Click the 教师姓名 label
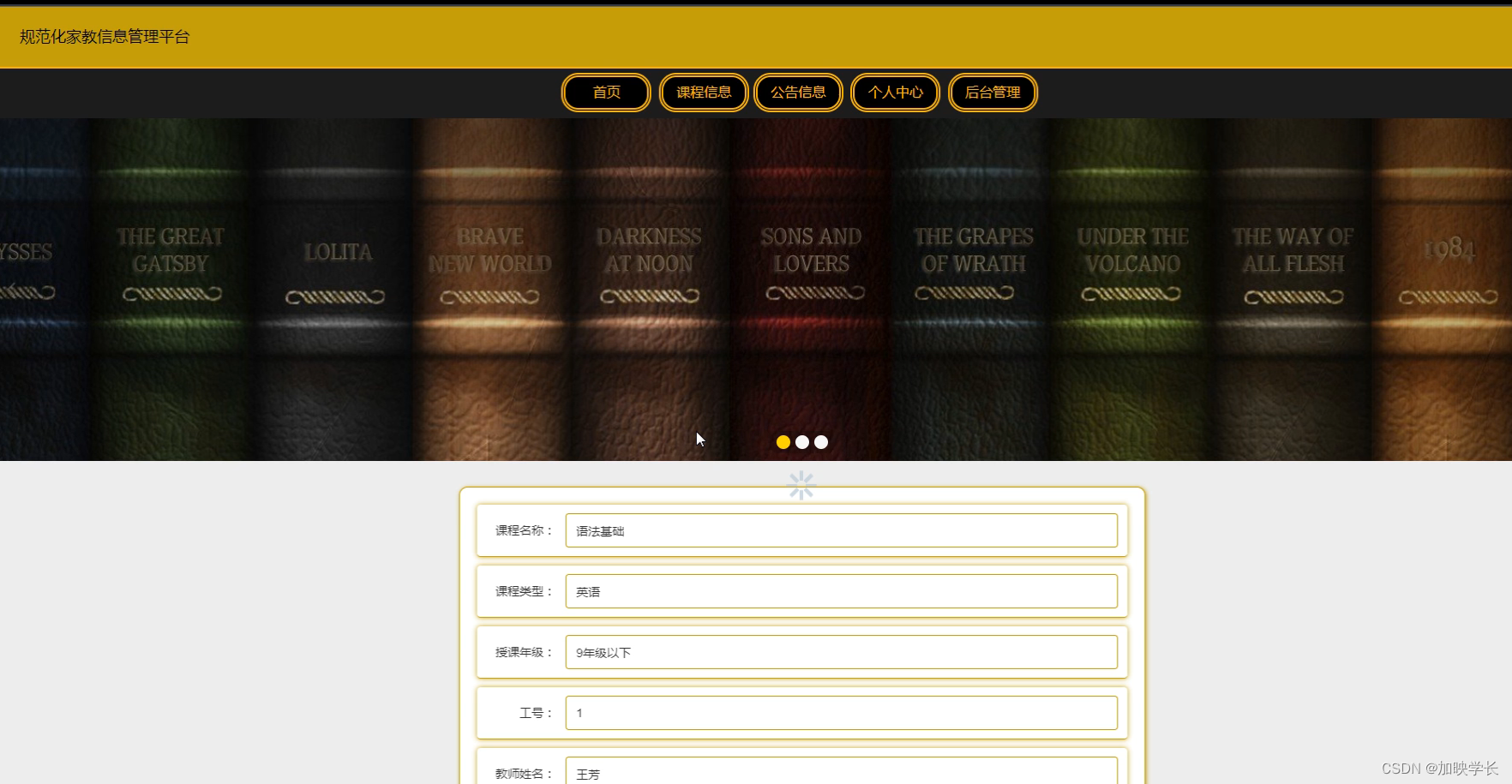The width and height of the screenshot is (1512, 784). coord(525,774)
